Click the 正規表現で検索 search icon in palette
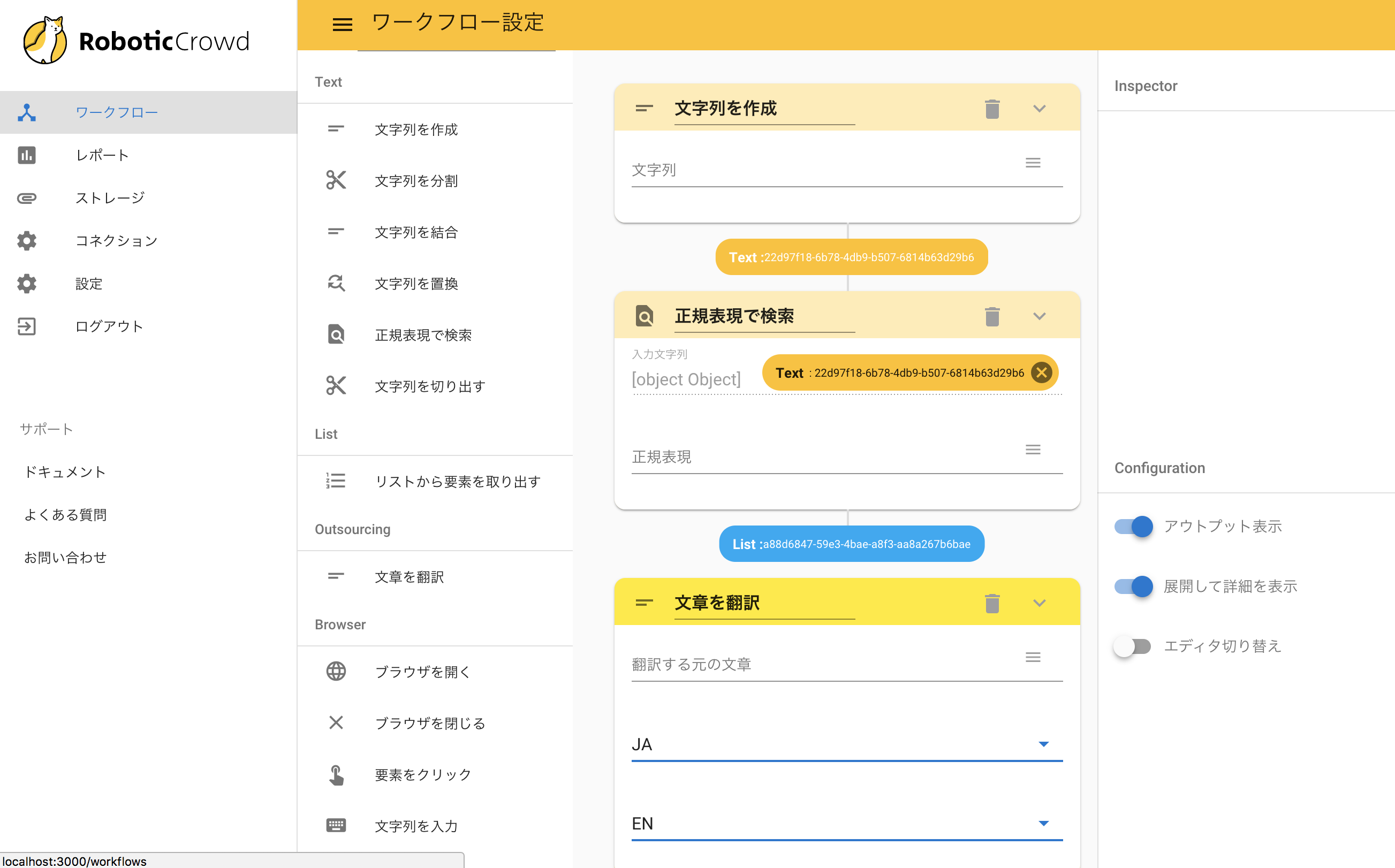Image resolution: width=1395 pixels, height=868 pixels. (x=336, y=334)
